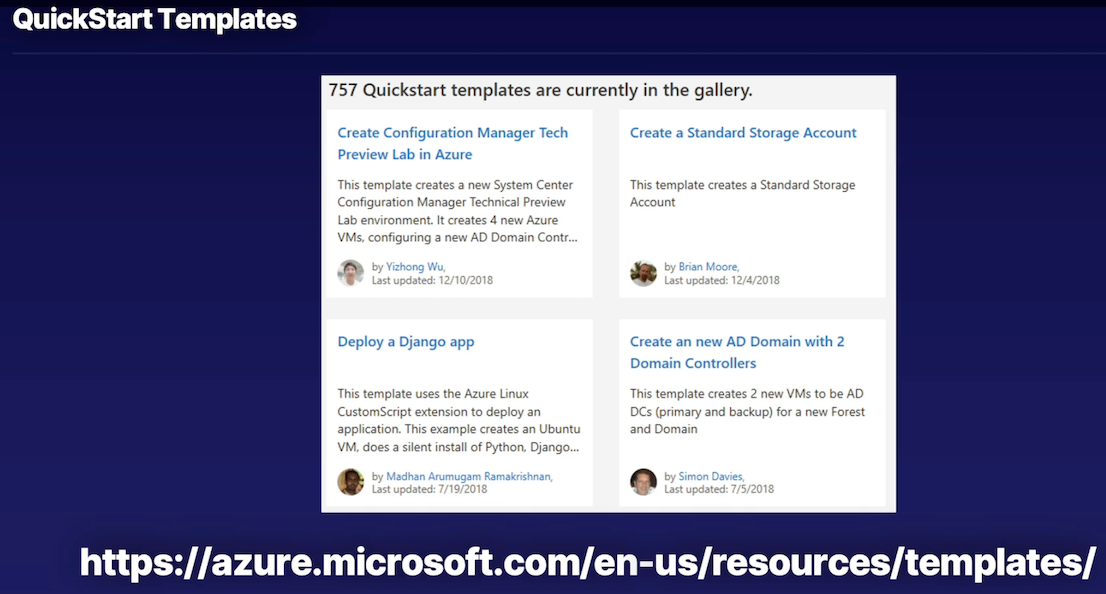
Task: Click Madhan Arumugam Ramakrishnan's avatar photo
Action: click(351, 482)
